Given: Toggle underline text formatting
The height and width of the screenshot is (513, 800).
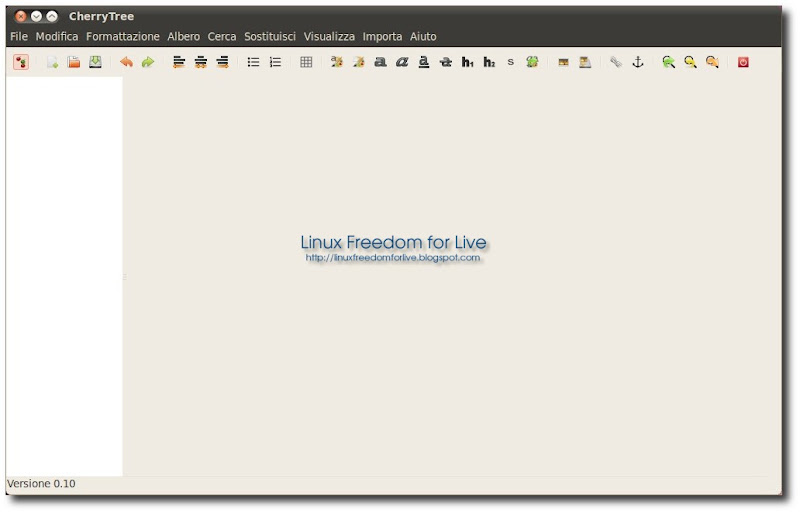Looking at the screenshot, I should (x=423, y=62).
